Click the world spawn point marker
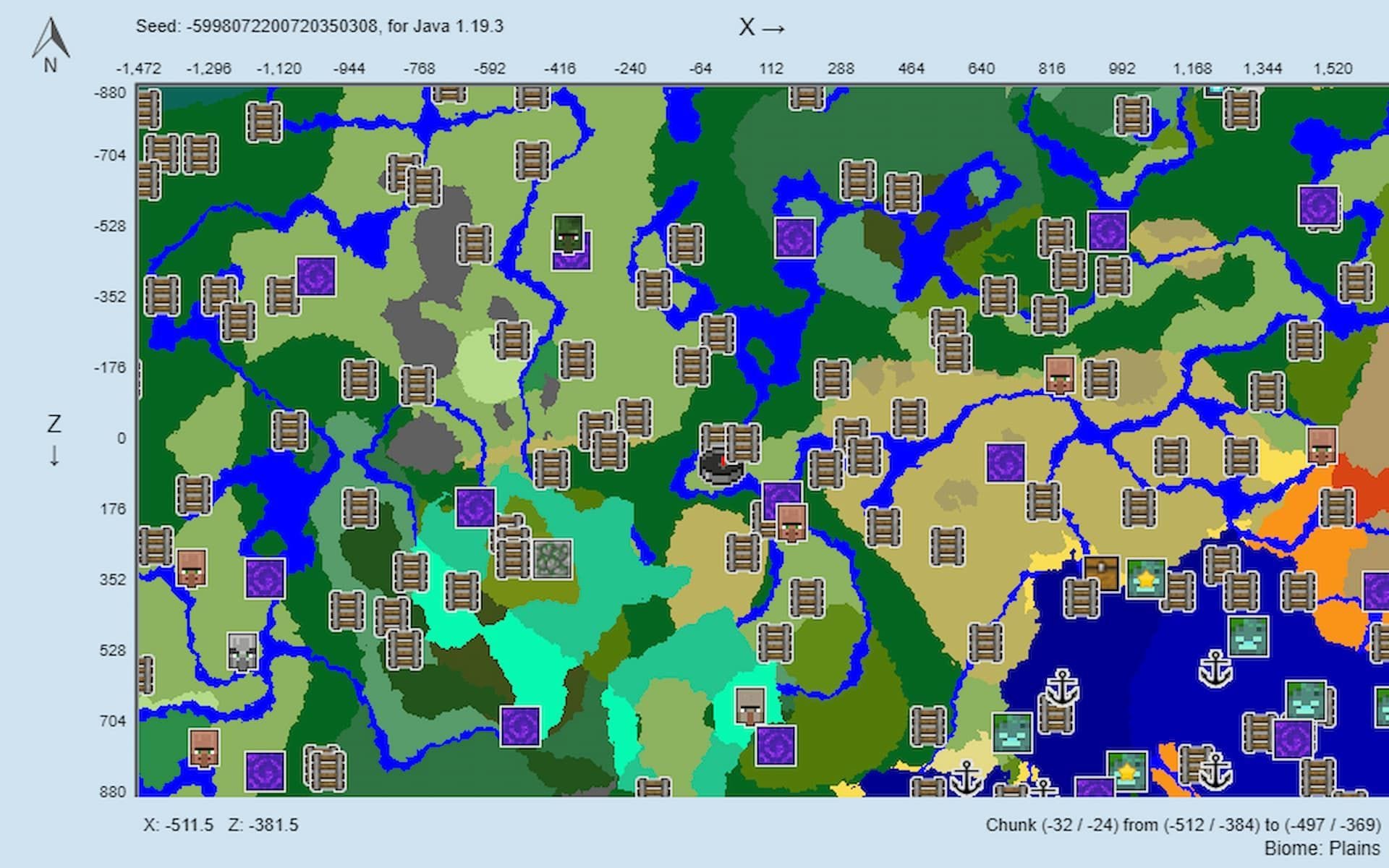 tap(721, 465)
